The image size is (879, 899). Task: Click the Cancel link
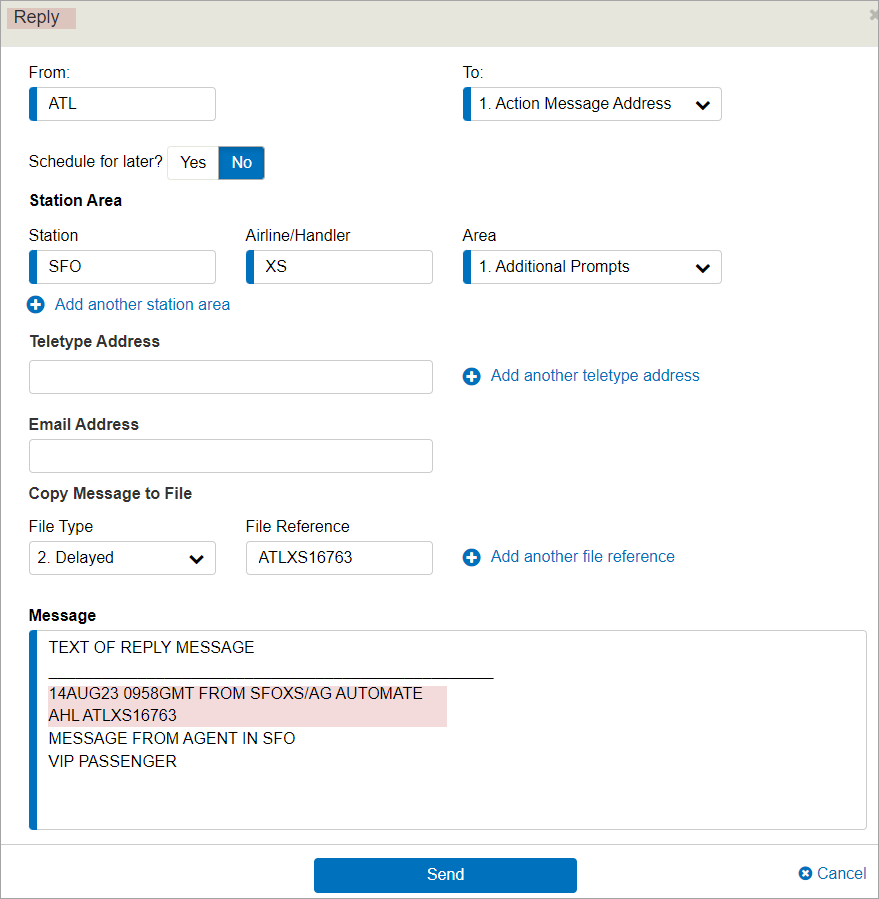coord(841,873)
